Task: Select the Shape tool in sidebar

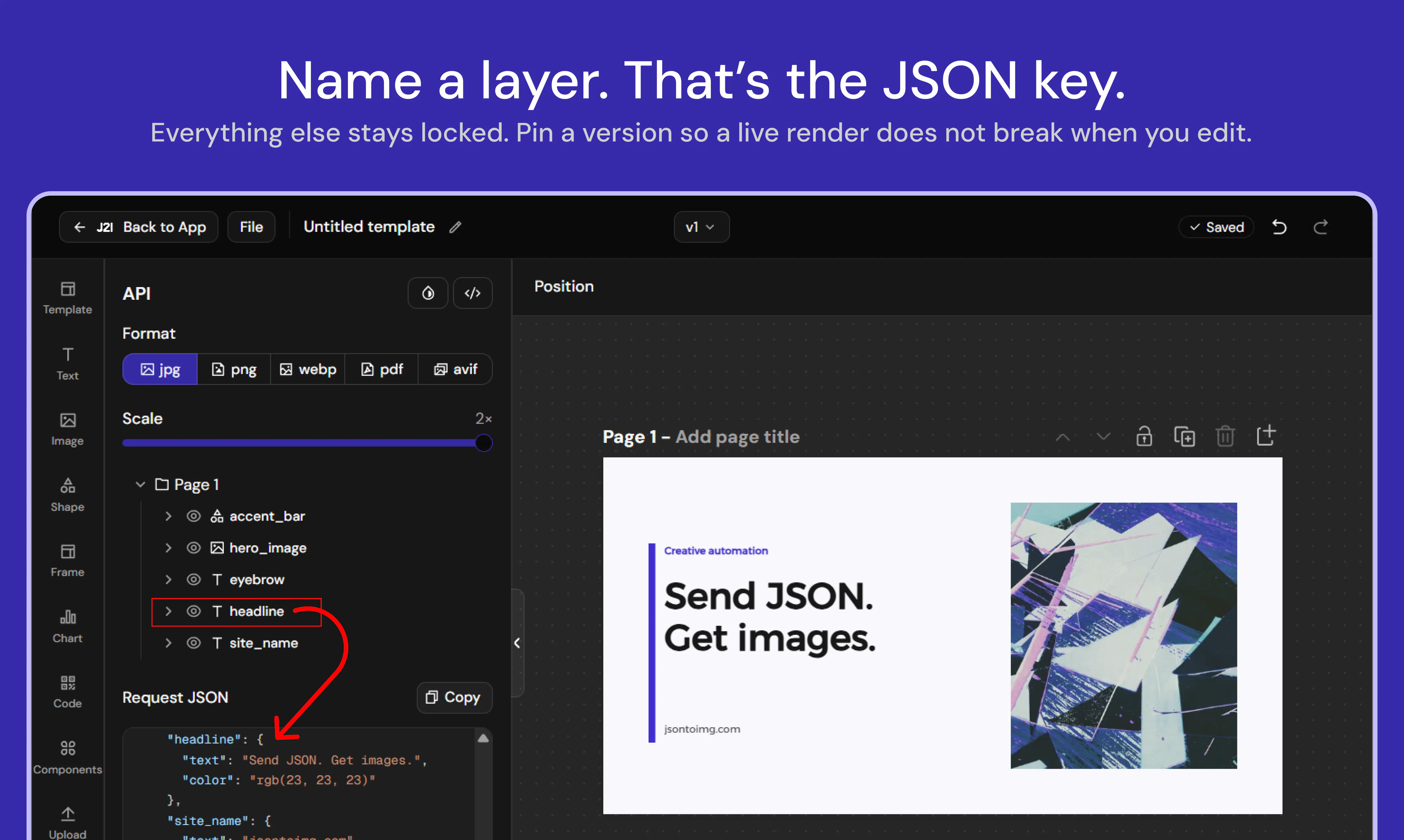Action: pyautogui.click(x=67, y=495)
